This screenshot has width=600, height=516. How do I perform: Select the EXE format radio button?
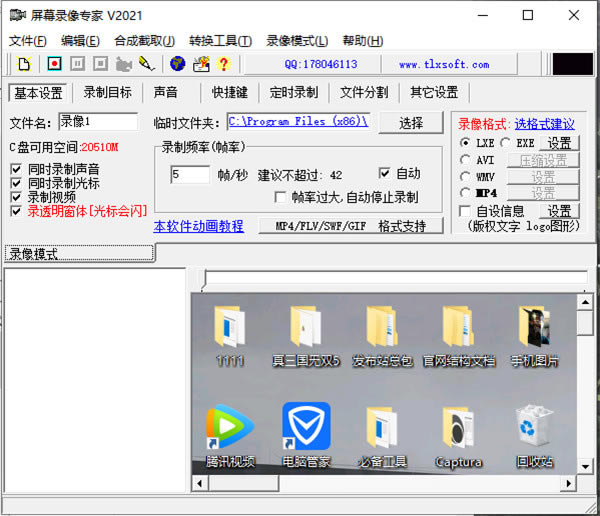[x=505, y=142]
